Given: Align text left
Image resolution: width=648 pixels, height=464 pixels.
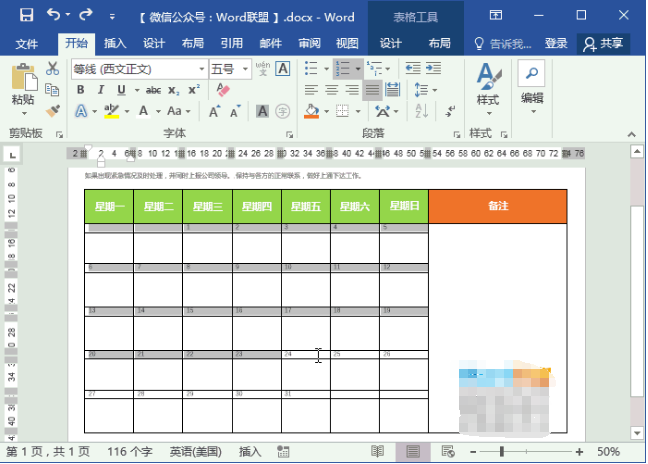Looking at the screenshot, I should click(311, 90).
